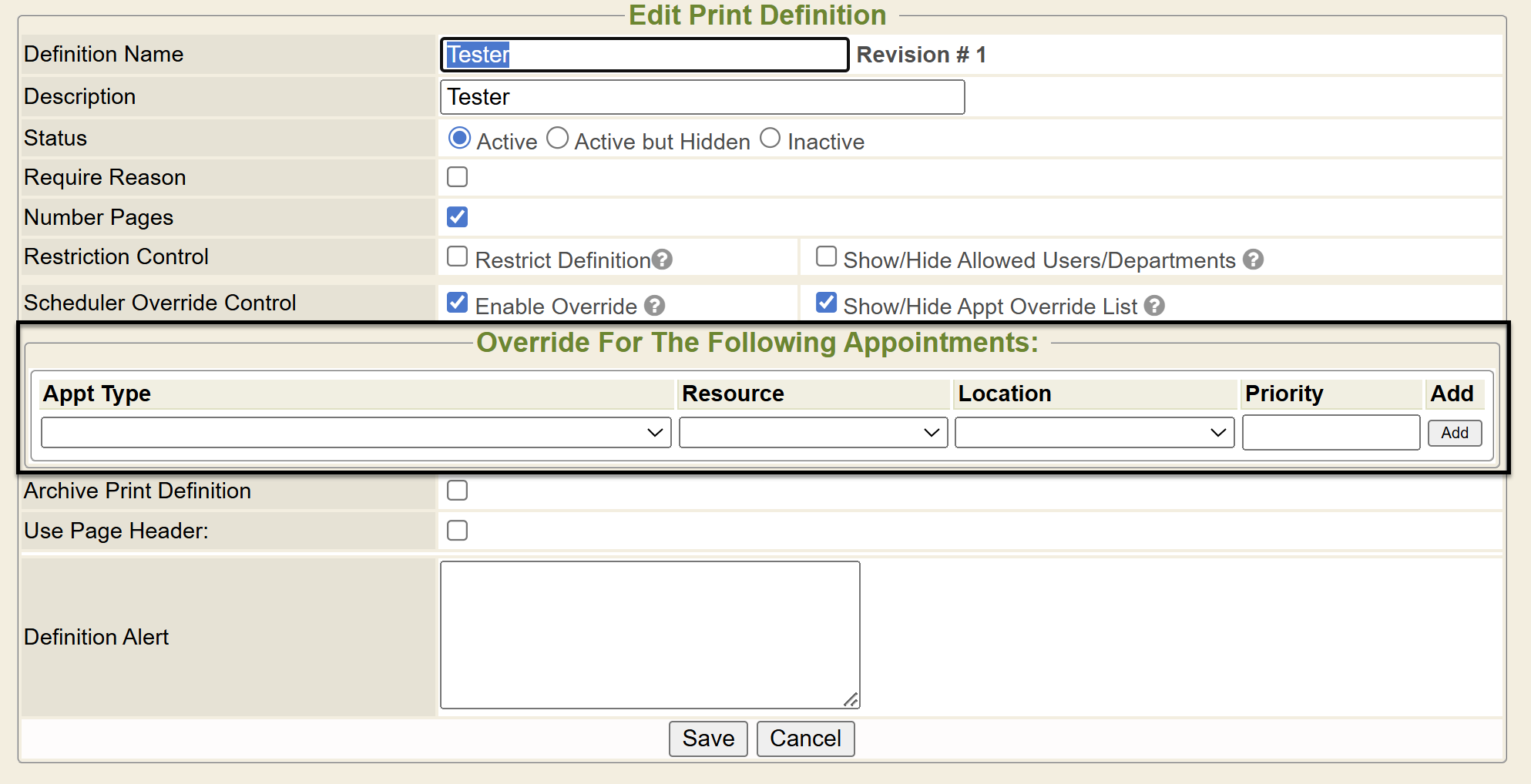Save the print definition
The height and width of the screenshot is (784, 1531).
pos(708,739)
